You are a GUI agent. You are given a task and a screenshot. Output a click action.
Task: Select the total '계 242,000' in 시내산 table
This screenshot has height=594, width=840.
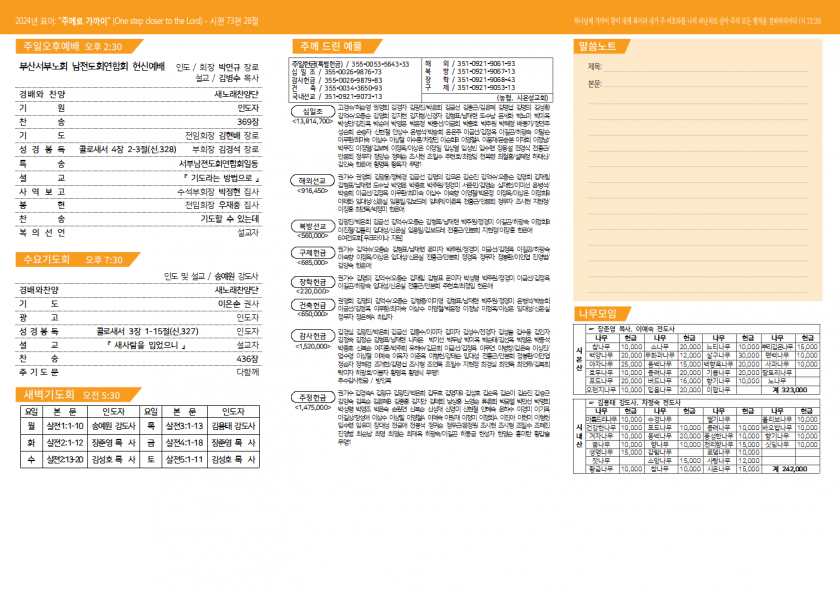pos(790,469)
